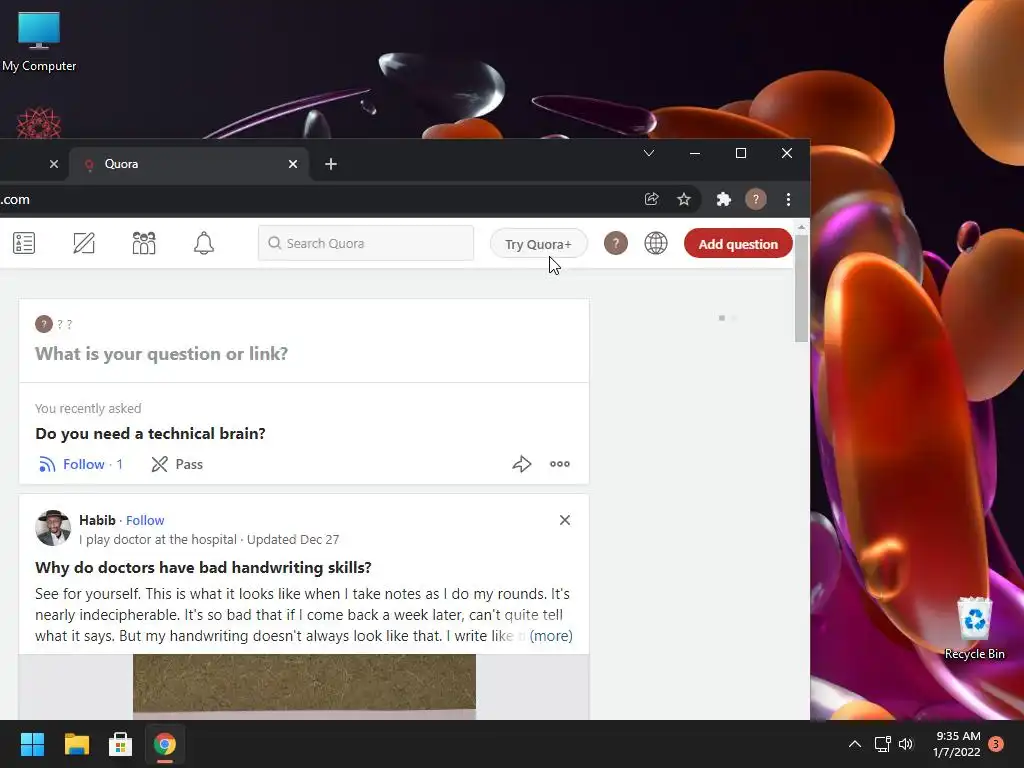Select the Recycle Bin desktop icon
1024x768 pixels.
coord(974,628)
